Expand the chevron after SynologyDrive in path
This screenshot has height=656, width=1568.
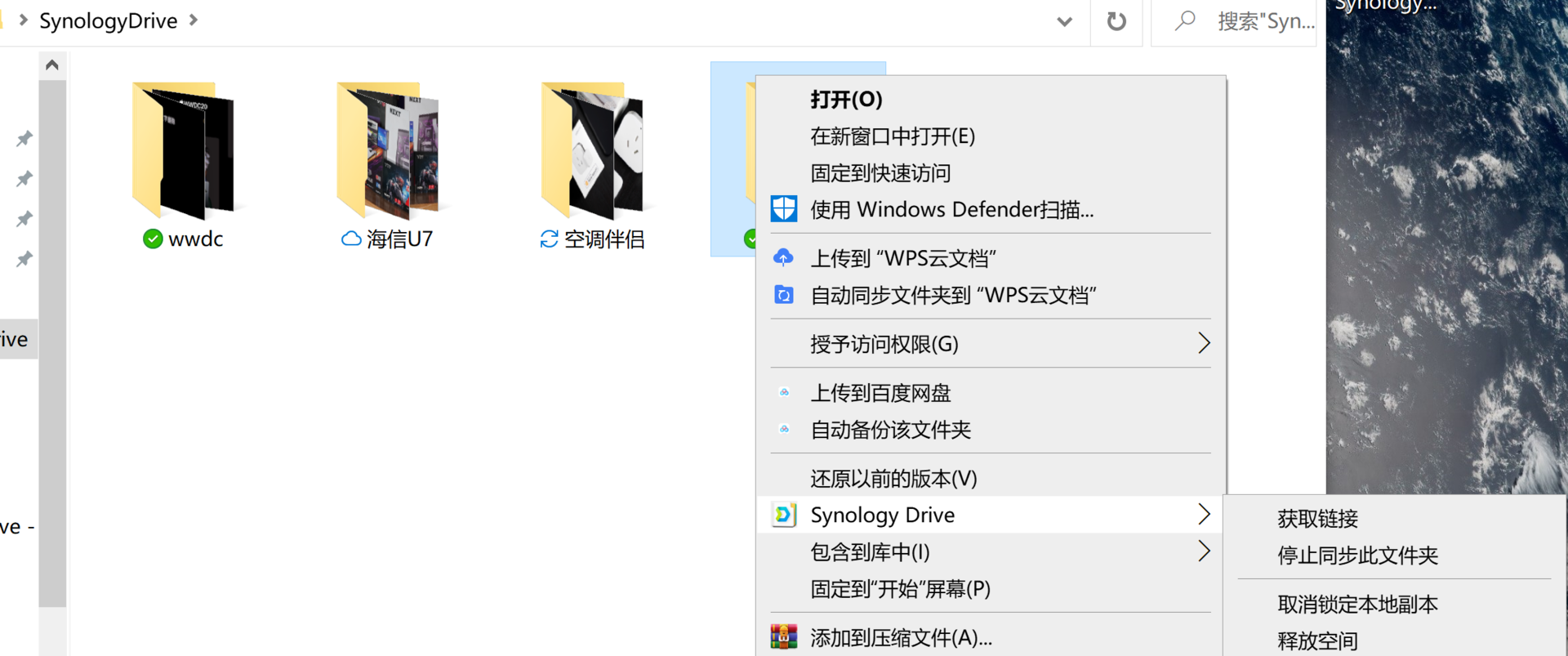pyautogui.click(x=194, y=20)
